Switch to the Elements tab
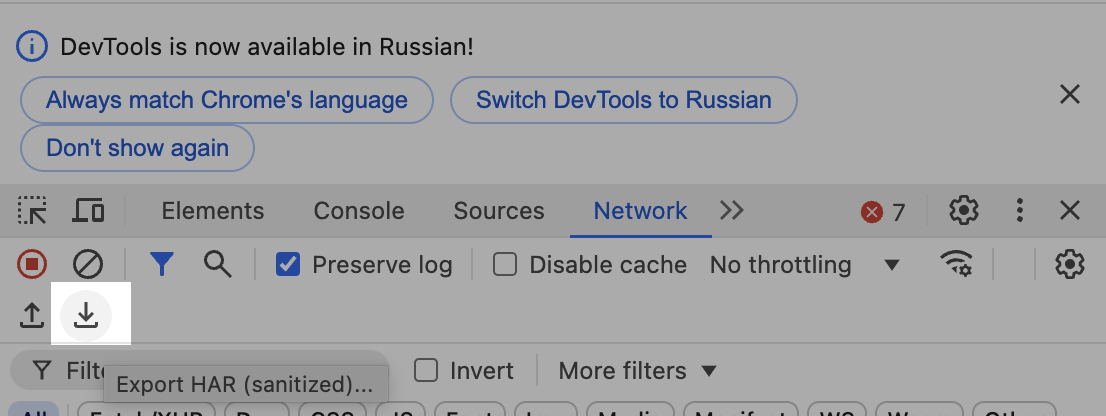1106x416 pixels. click(x=213, y=211)
